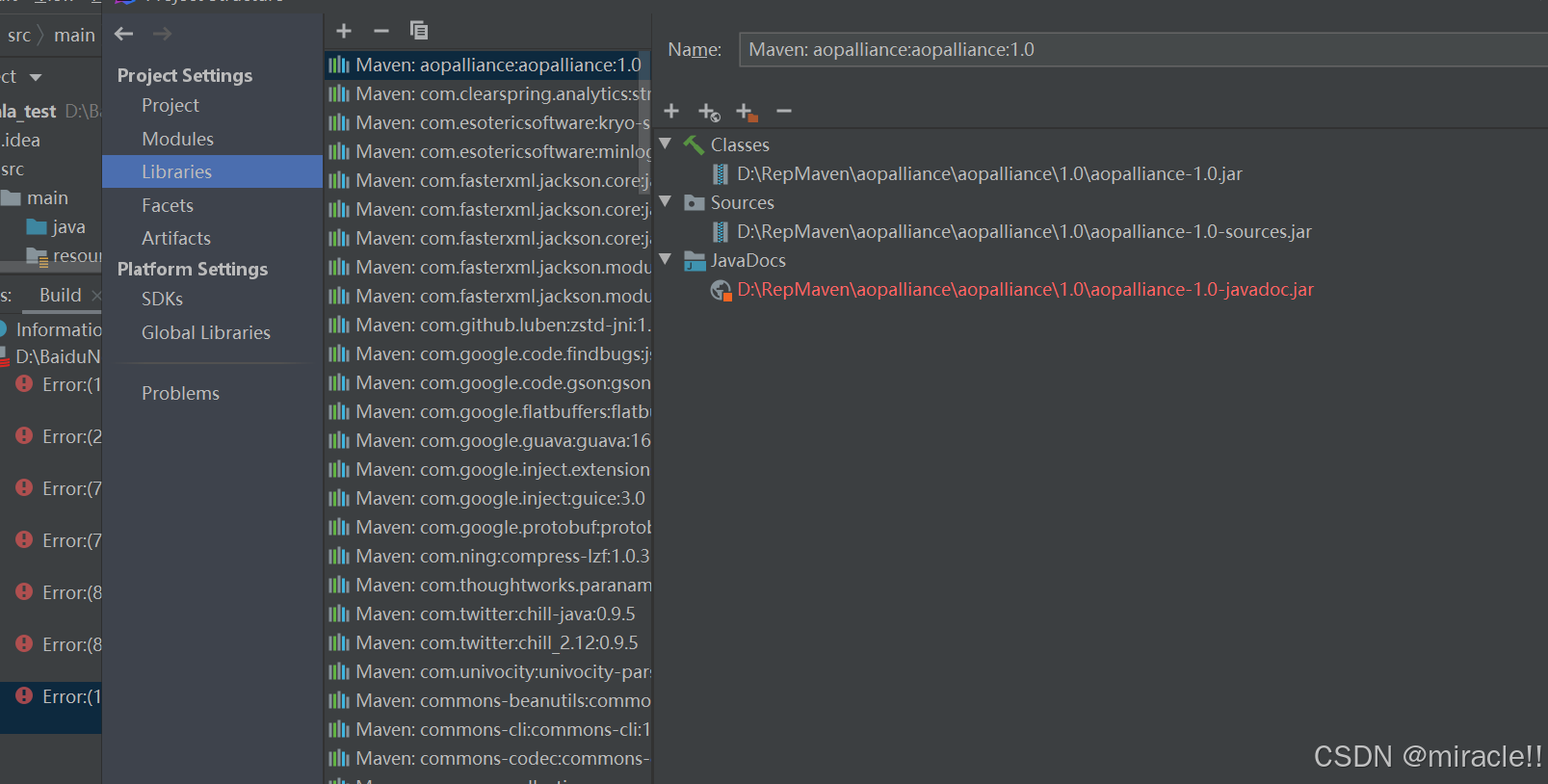Screen dimensions: 1548x784
Task: Click the error icon beside Error:(2
Action: click(x=24, y=435)
